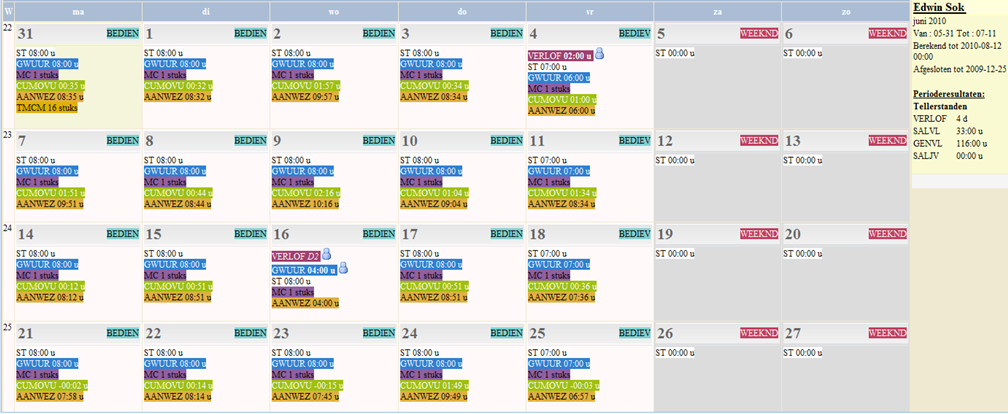
Task: Click person icon beside VERLOF 02:00 u
Action: 599,53
